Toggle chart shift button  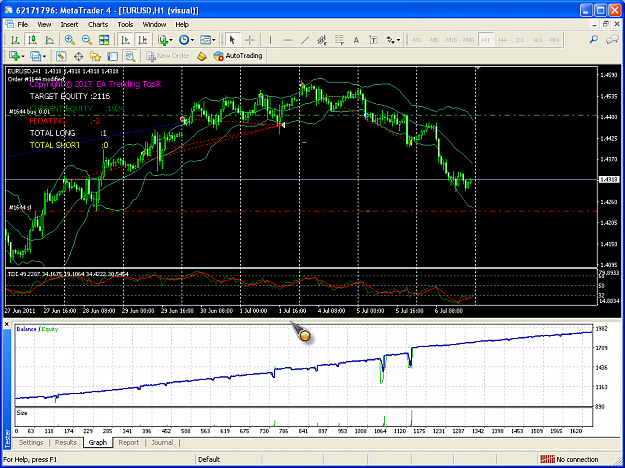(x=142, y=40)
